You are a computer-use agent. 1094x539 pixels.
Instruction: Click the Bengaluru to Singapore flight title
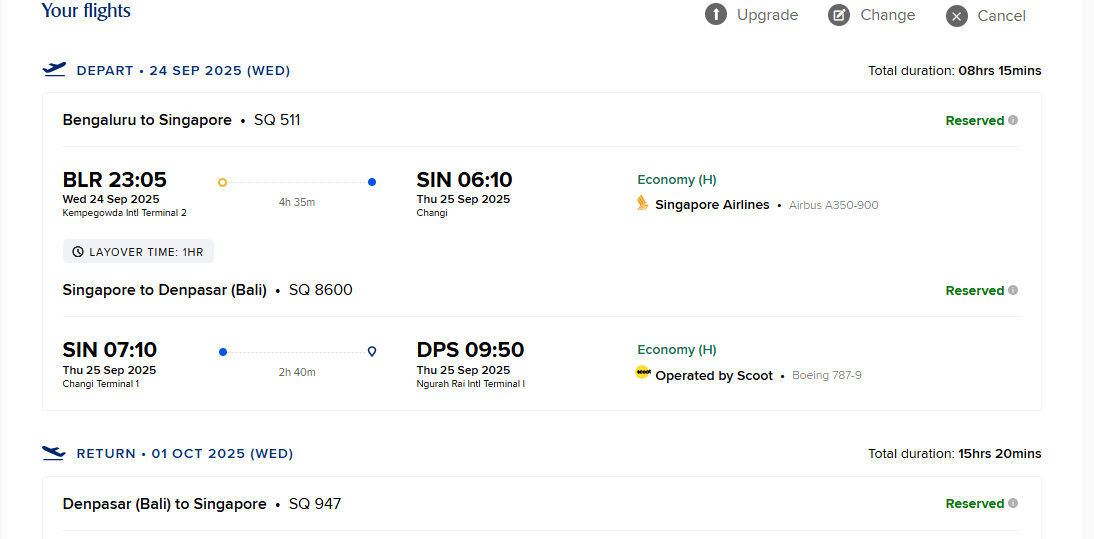click(147, 120)
